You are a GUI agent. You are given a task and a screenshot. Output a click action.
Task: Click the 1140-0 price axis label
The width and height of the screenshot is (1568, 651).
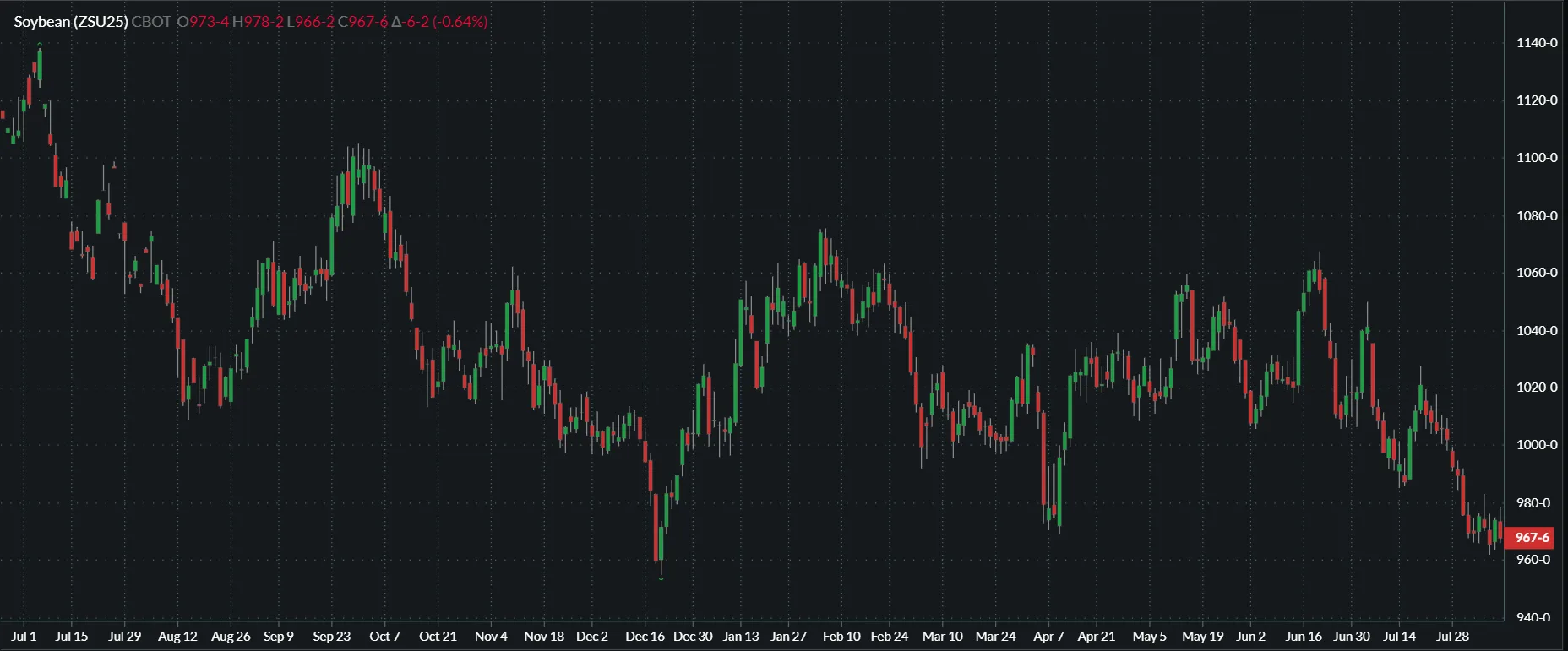(1536, 43)
